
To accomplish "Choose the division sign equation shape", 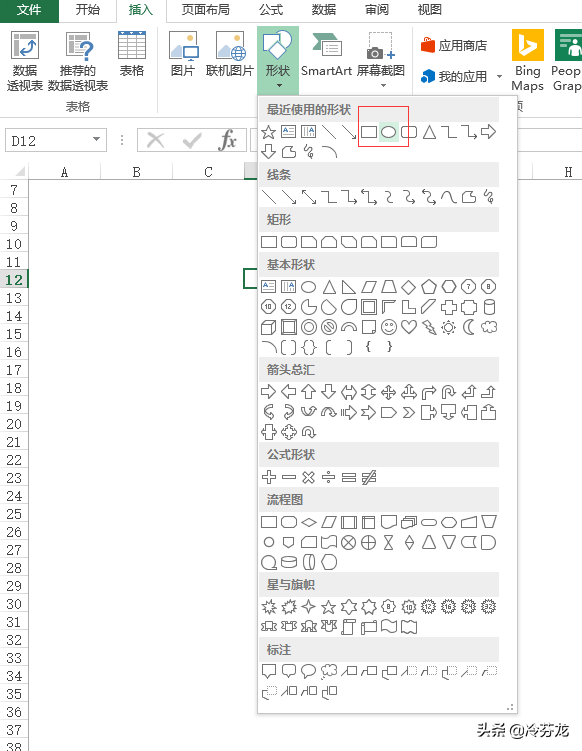I will tap(329, 477).
